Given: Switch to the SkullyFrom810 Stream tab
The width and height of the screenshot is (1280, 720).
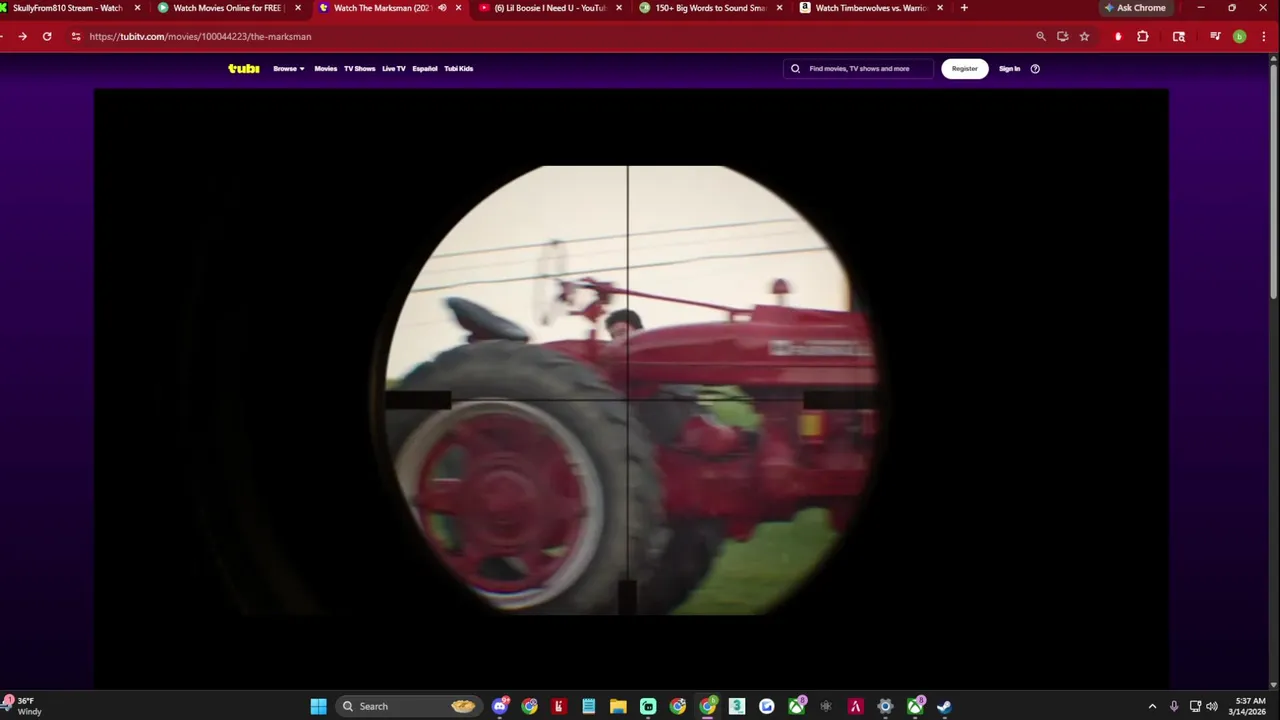Looking at the screenshot, I should pos(68,8).
